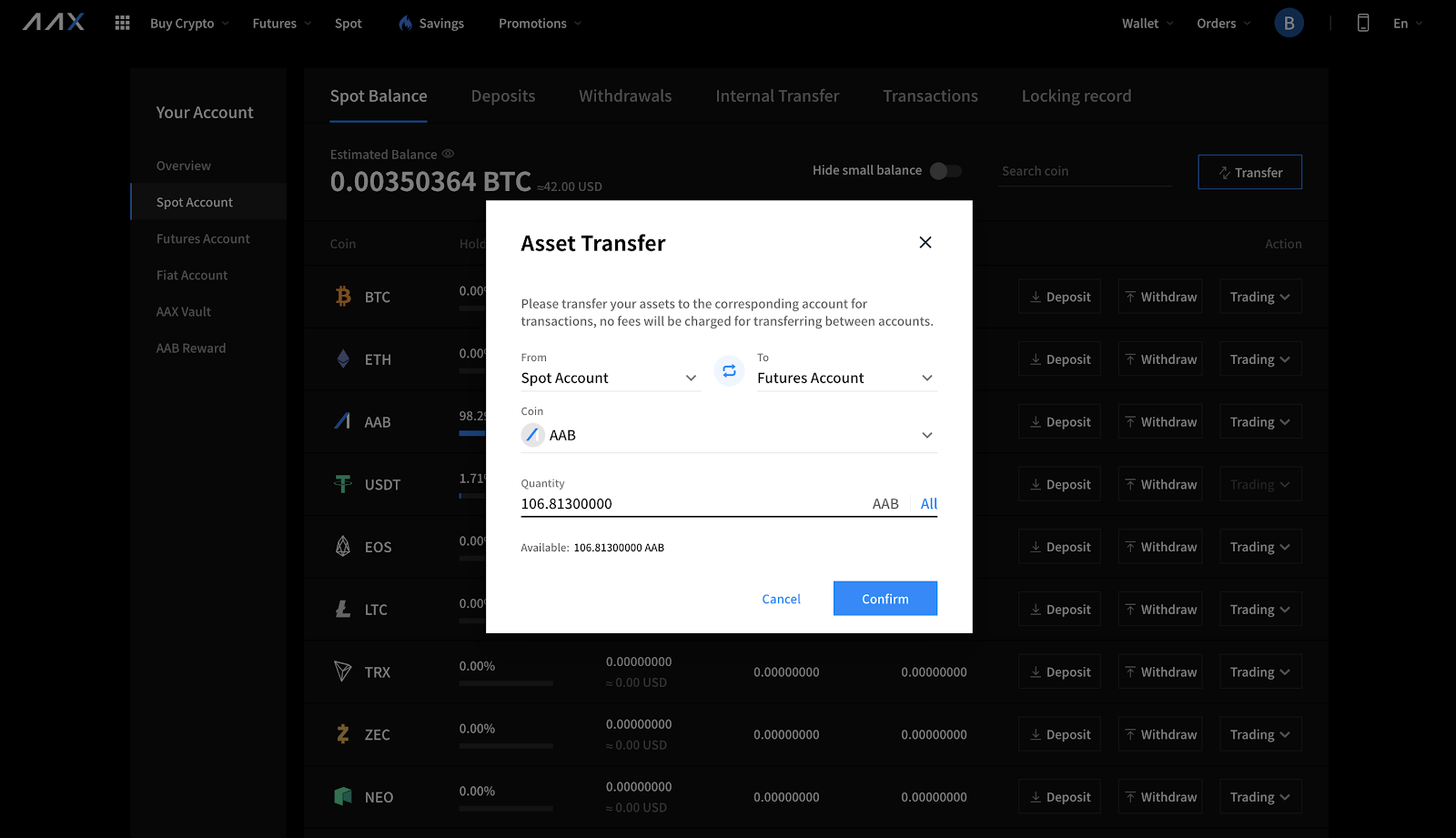Click the TRX holdings percentage bar

[506, 683]
